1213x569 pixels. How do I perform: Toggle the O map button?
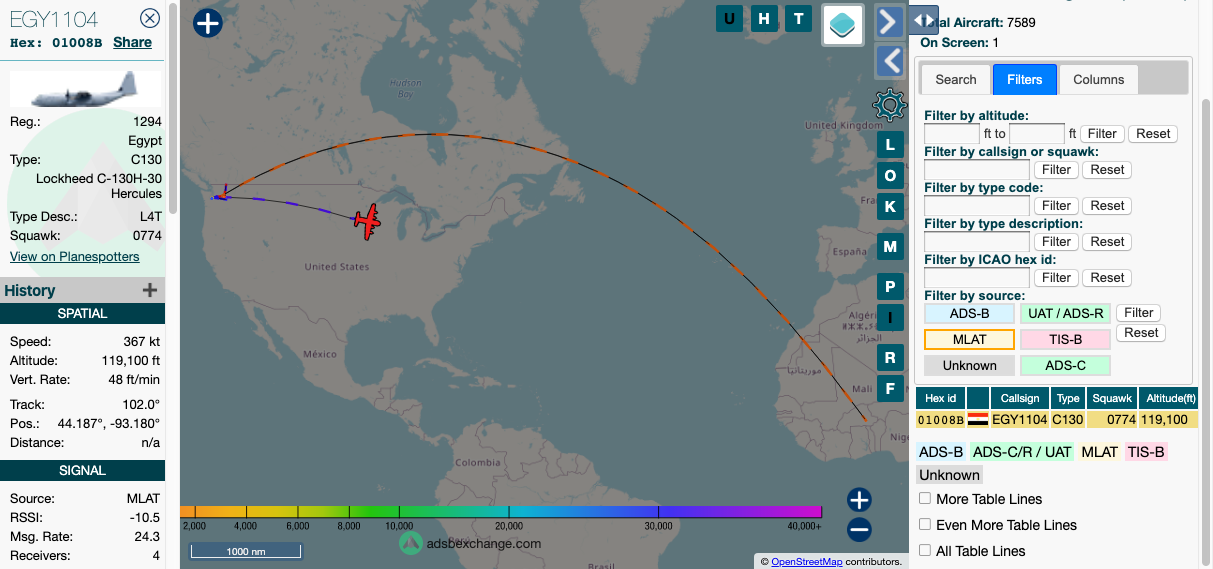point(890,176)
